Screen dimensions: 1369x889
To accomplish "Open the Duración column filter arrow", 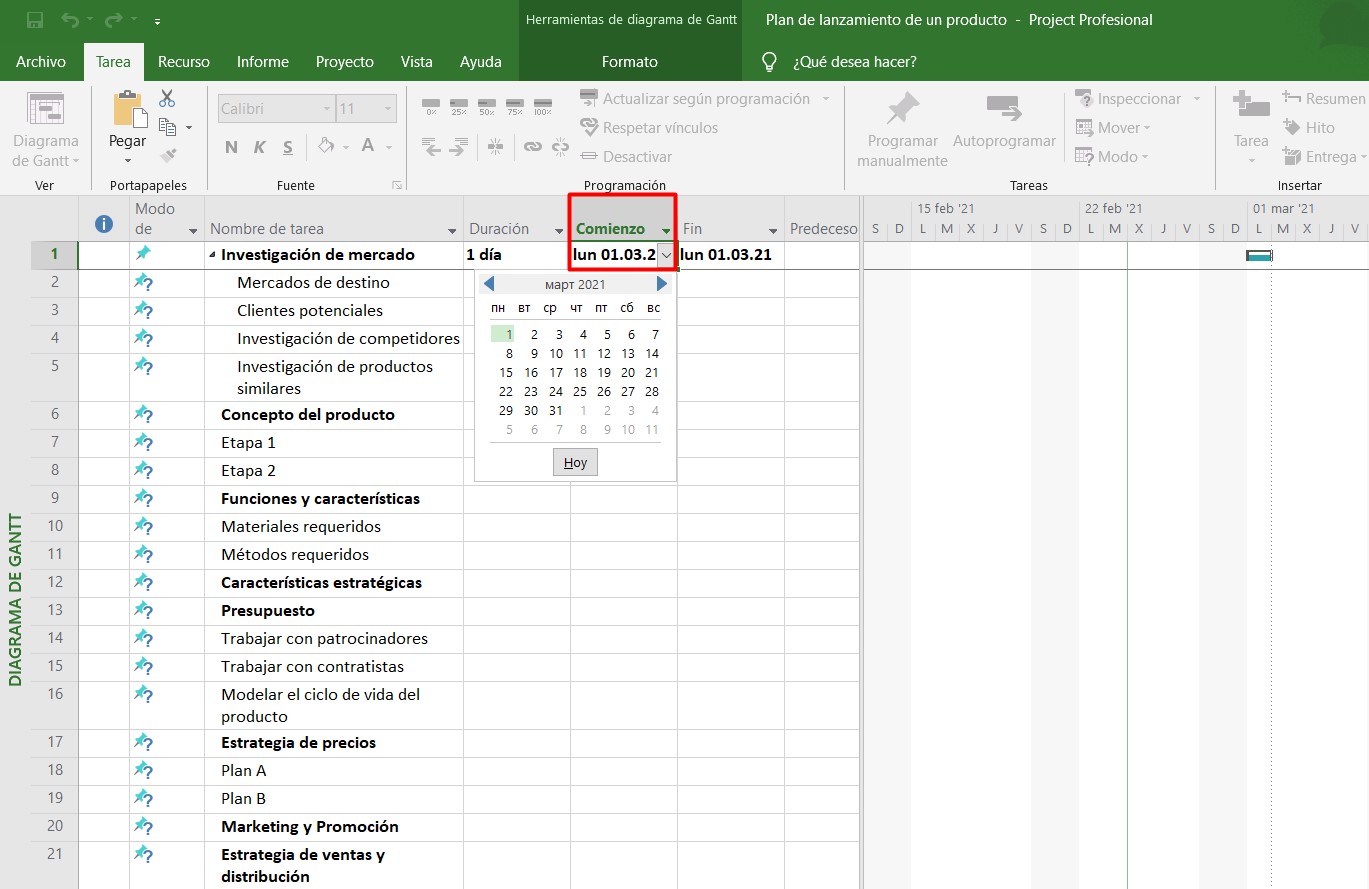I will point(559,231).
